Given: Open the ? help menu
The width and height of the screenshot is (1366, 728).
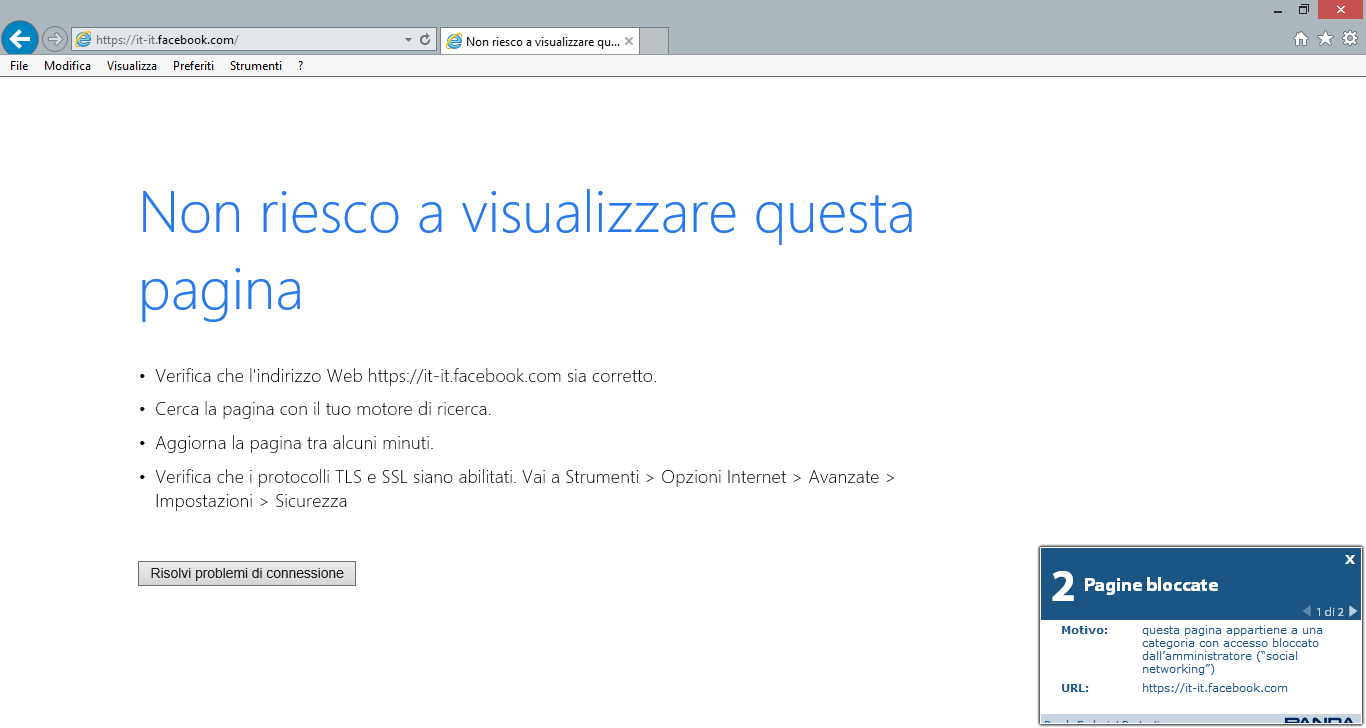Looking at the screenshot, I should (x=301, y=66).
